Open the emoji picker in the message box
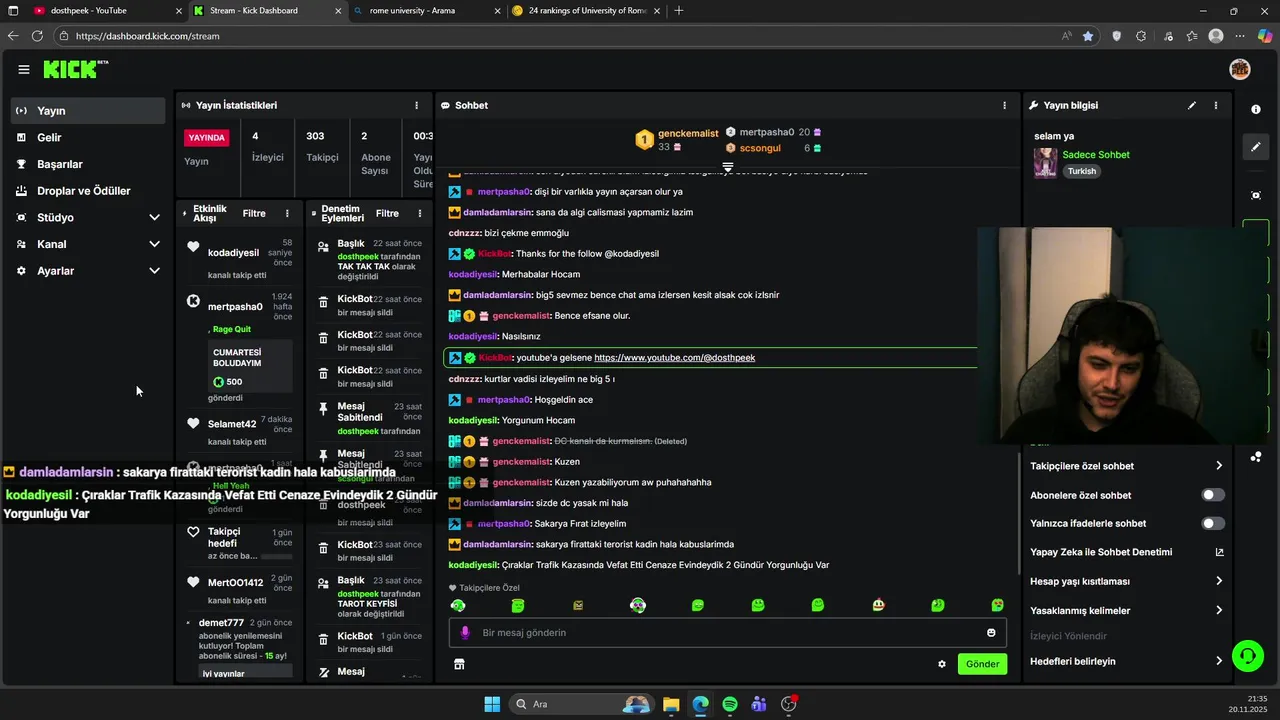Screen dimensions: 1280x720 click(991, 632)
